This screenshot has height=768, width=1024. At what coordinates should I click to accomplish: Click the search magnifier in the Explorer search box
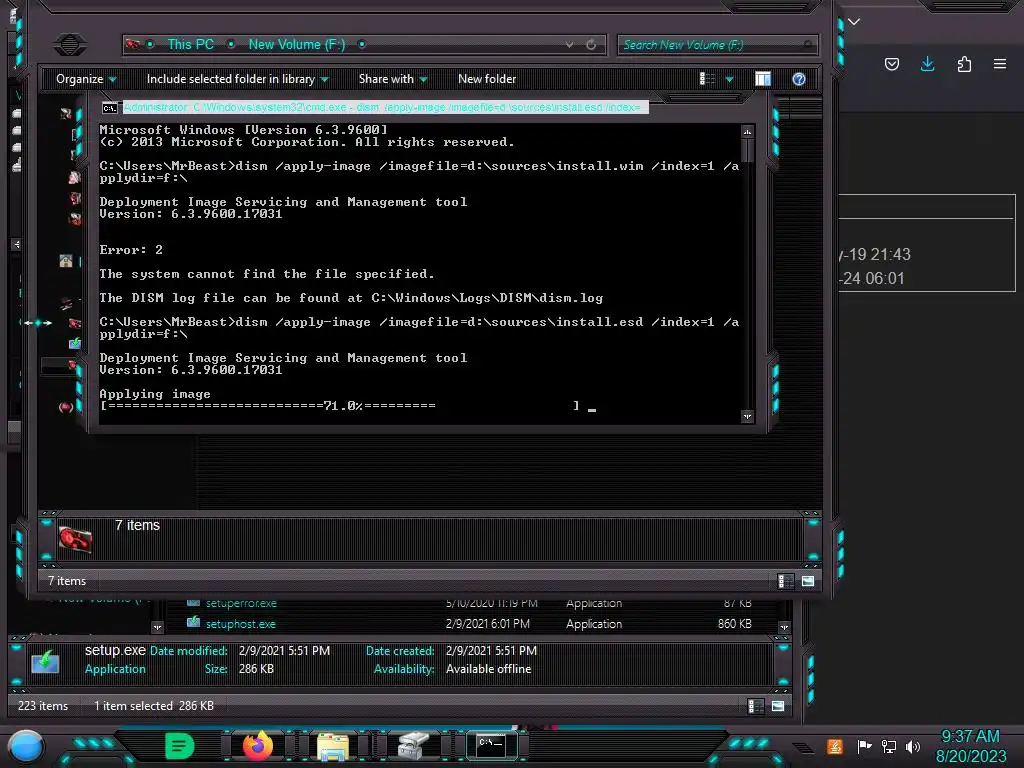pos(808,44)
